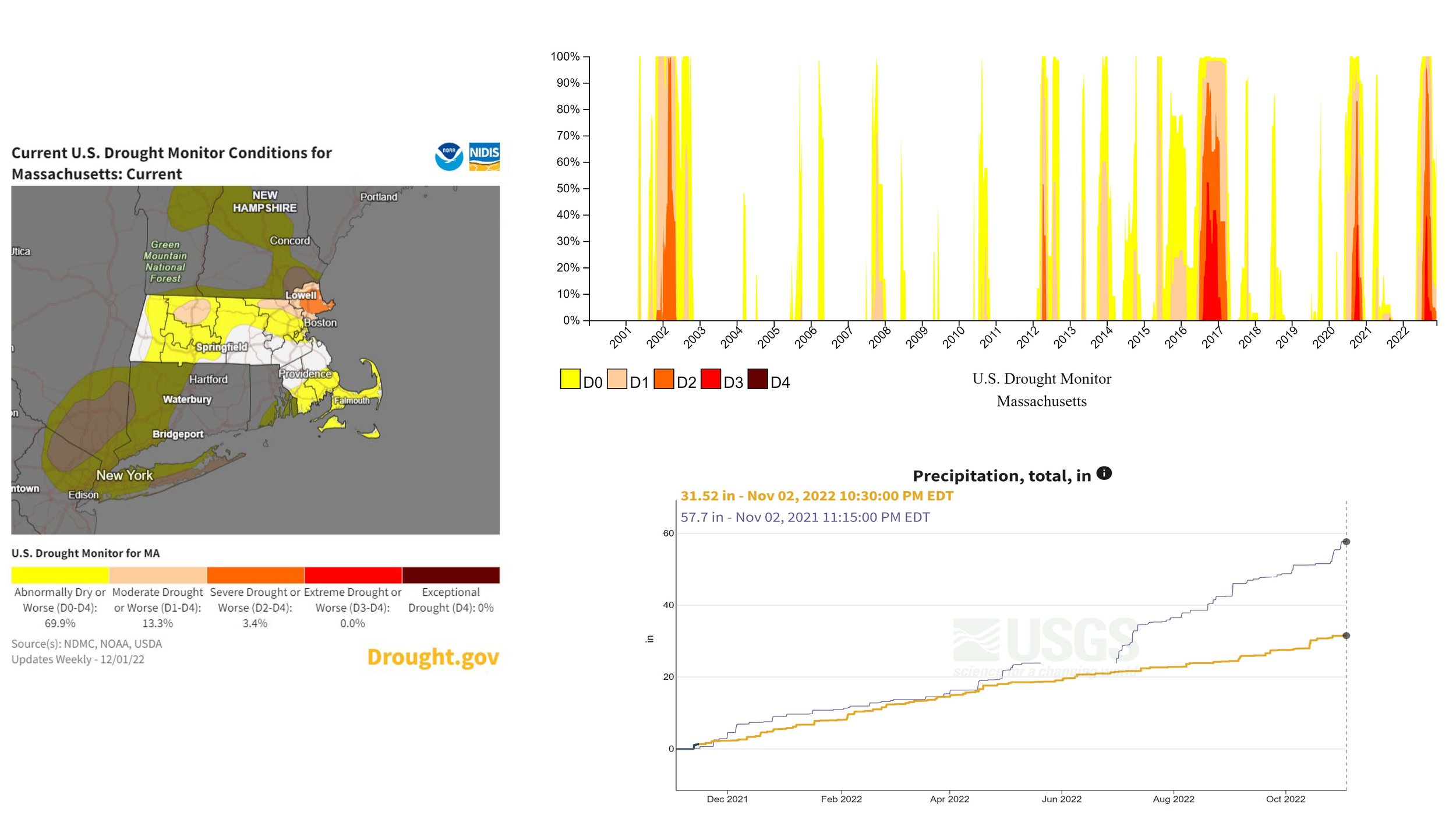Image resolution: width=1456 pixels, height=819 pixels.
Task: Click the red D3 legend swatch
Action: click(711, 379)
